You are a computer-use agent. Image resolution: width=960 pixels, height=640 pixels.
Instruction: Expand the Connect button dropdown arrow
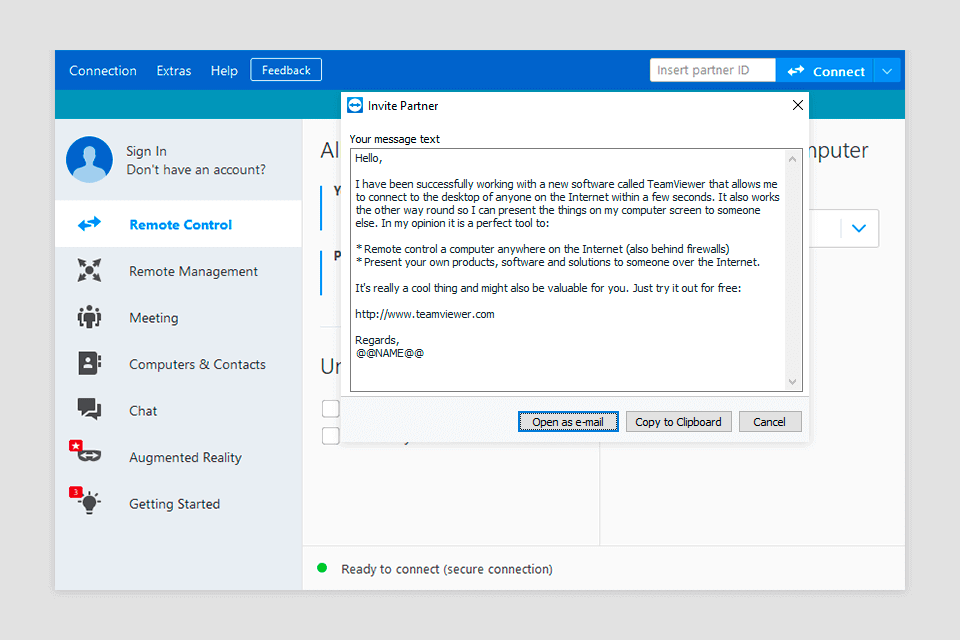[x=887, y=71]
